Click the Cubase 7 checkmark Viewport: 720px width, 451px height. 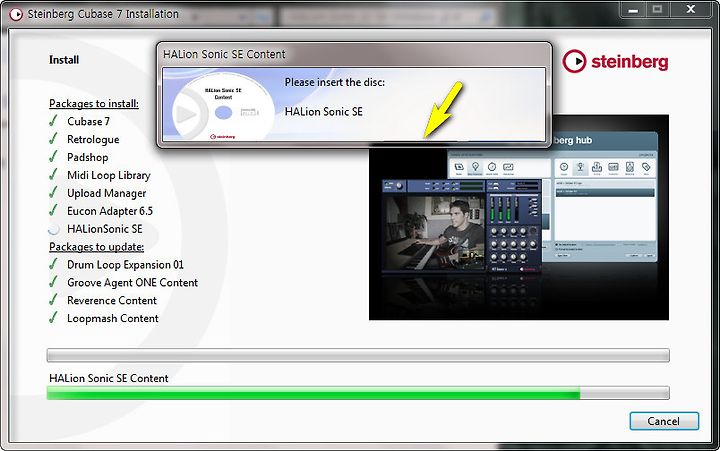(53, 121)
